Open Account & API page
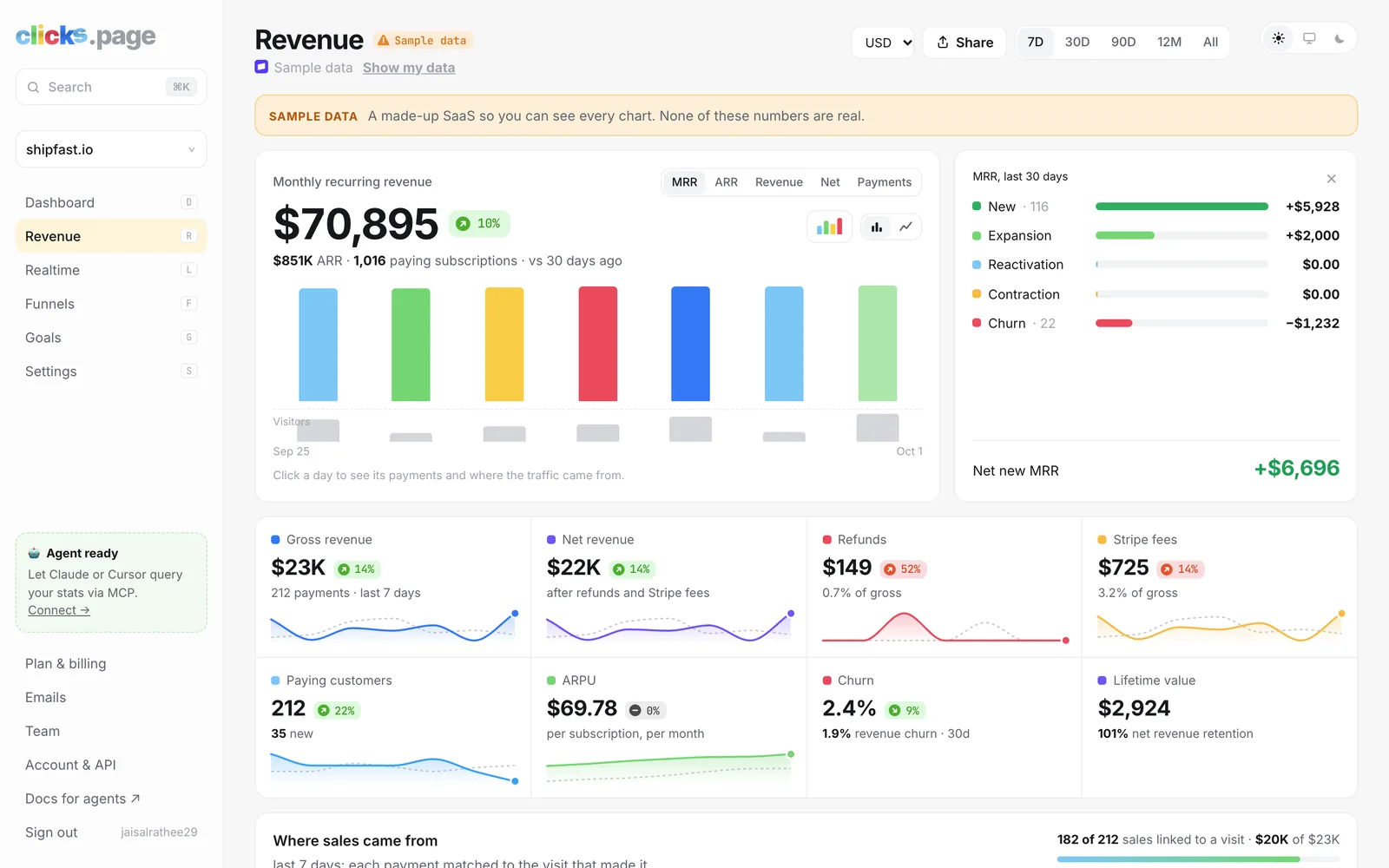The width and height of the screenshot is (1389, 868). coord(70,765)
